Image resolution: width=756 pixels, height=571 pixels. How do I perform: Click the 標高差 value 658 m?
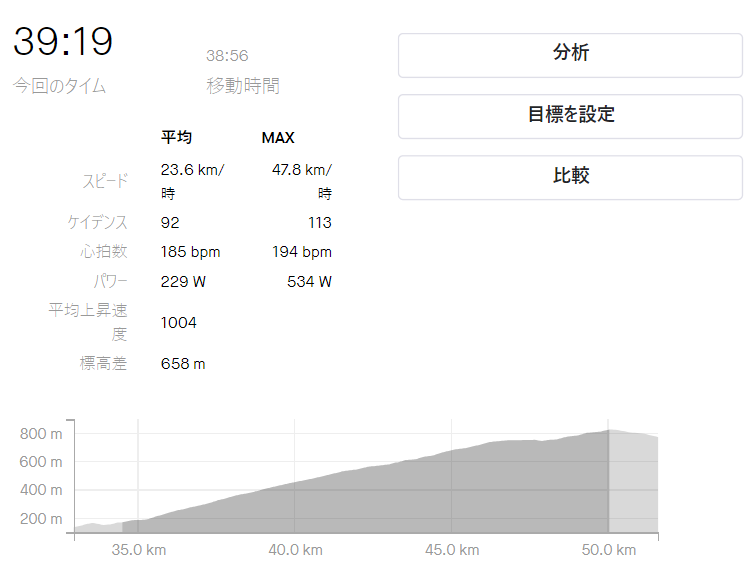183,364
